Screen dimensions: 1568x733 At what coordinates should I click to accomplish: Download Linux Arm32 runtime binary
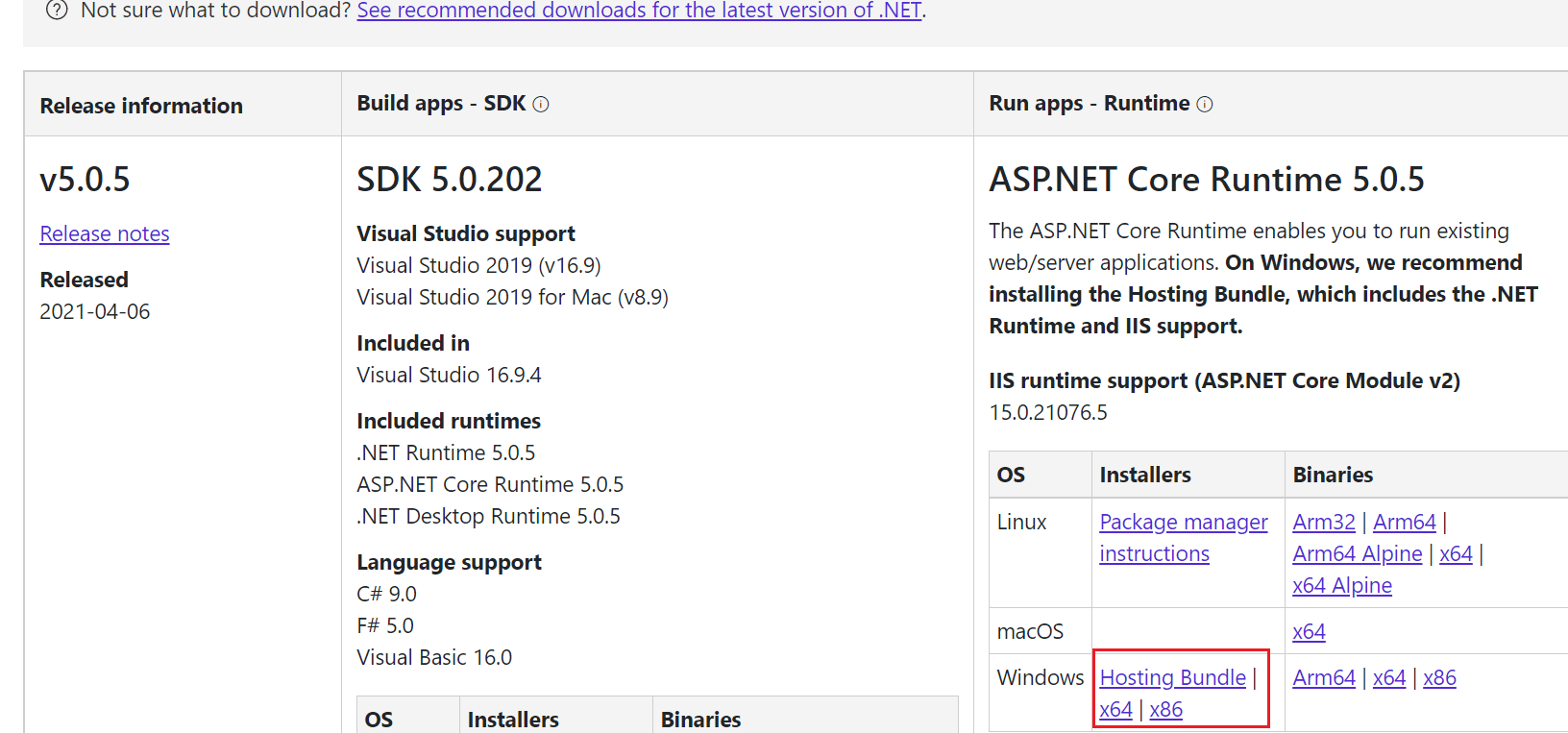[1324, 522]
